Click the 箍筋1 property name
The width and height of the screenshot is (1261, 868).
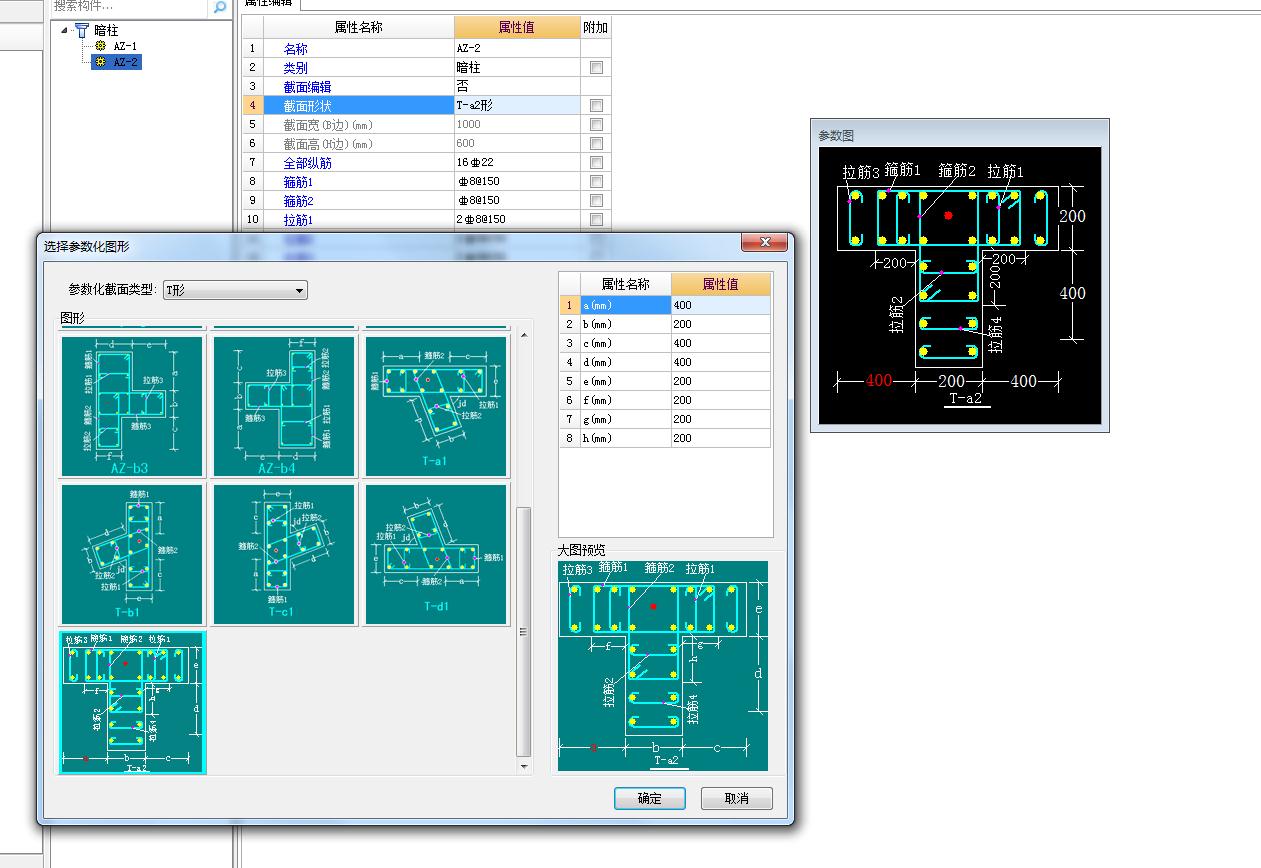point(298,181)
